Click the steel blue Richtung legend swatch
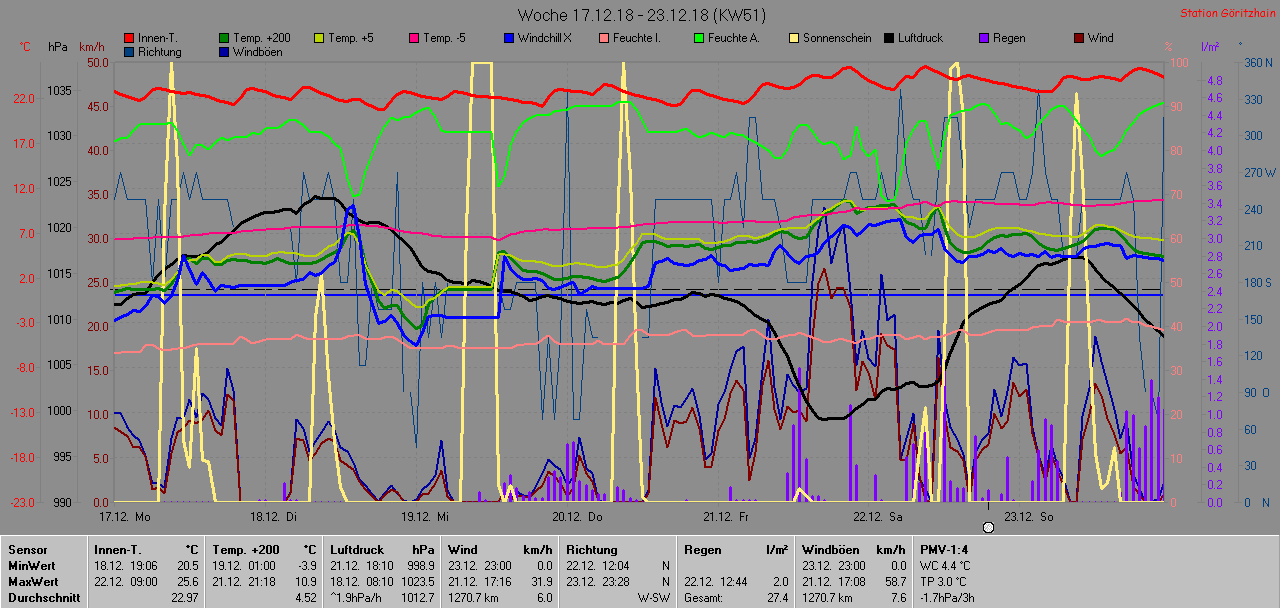The height and width of the screenshot is (608, 1280). pos(130,51)
